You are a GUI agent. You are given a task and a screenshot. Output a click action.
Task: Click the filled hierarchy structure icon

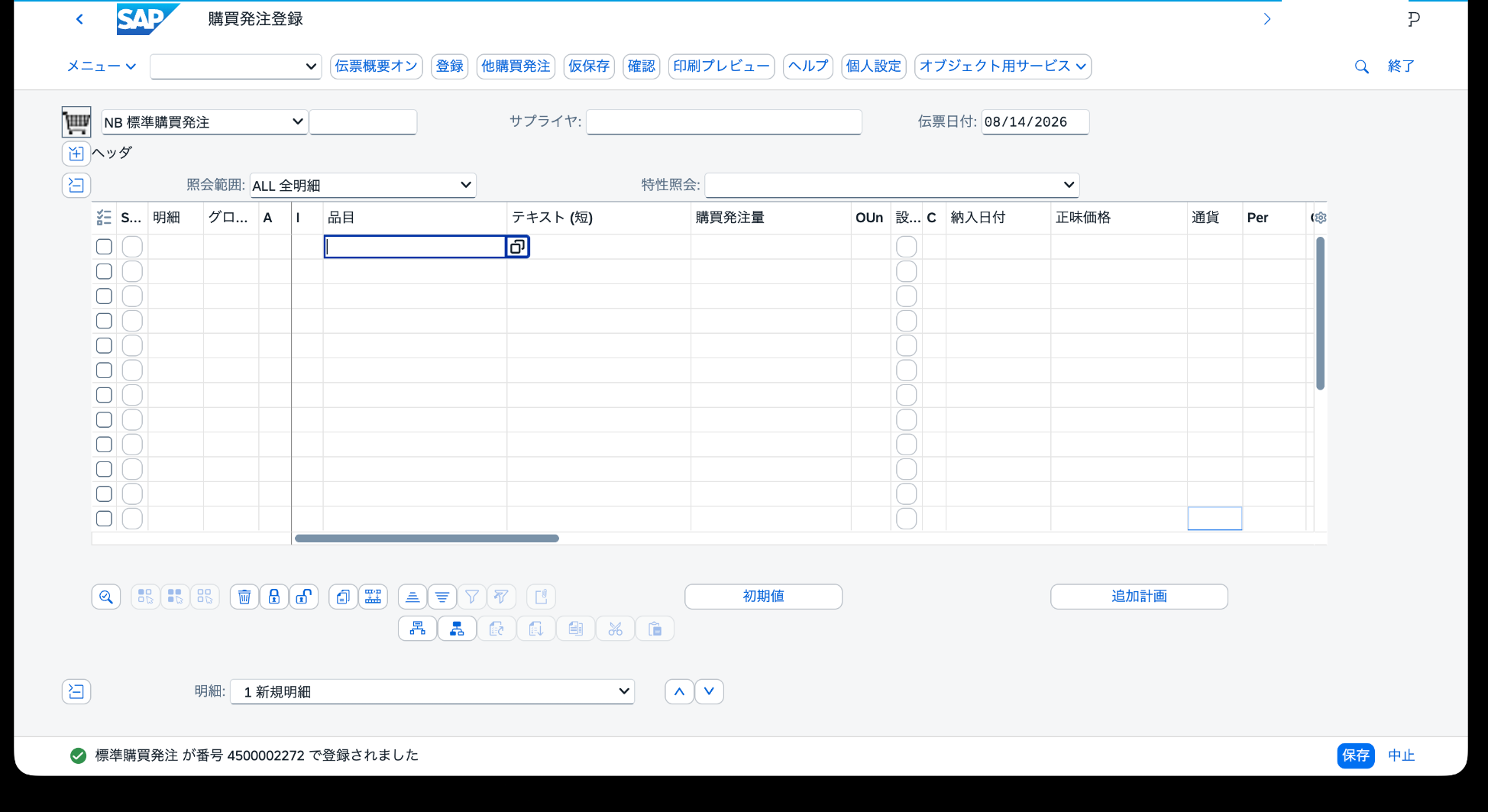457,629
